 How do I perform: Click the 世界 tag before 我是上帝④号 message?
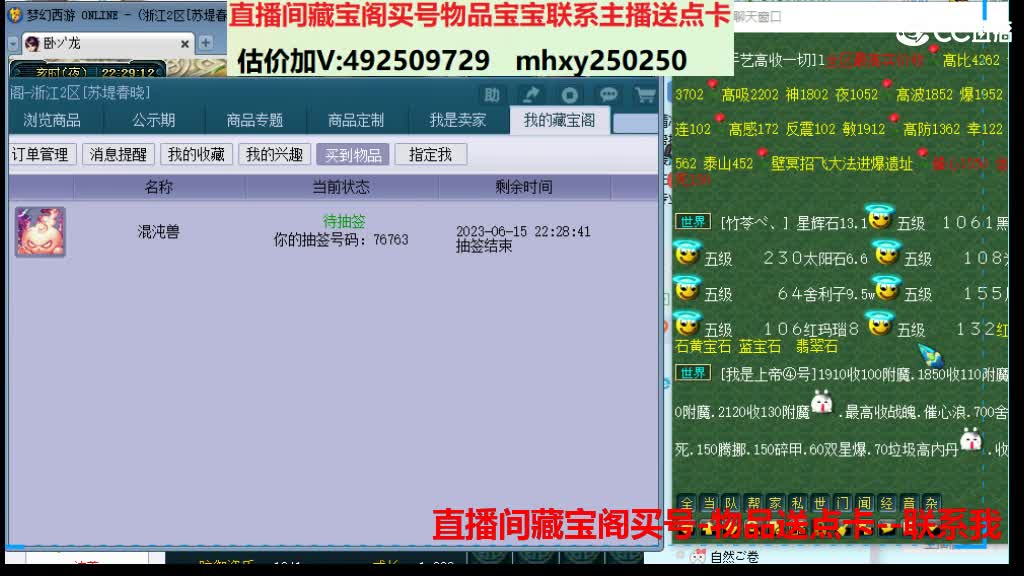[692, 374]
